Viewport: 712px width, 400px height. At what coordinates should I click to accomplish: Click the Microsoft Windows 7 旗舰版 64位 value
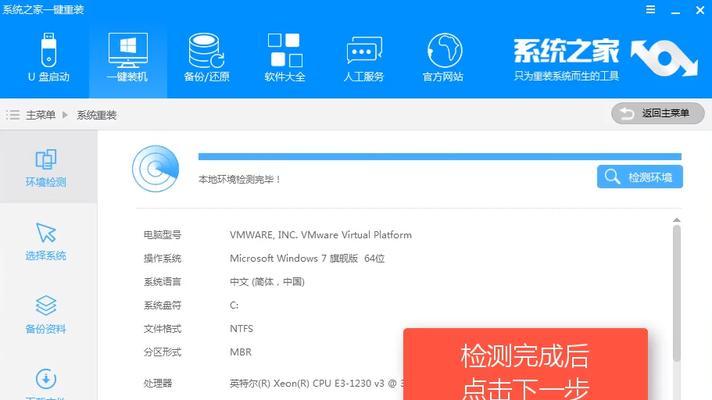click(307, 258)
